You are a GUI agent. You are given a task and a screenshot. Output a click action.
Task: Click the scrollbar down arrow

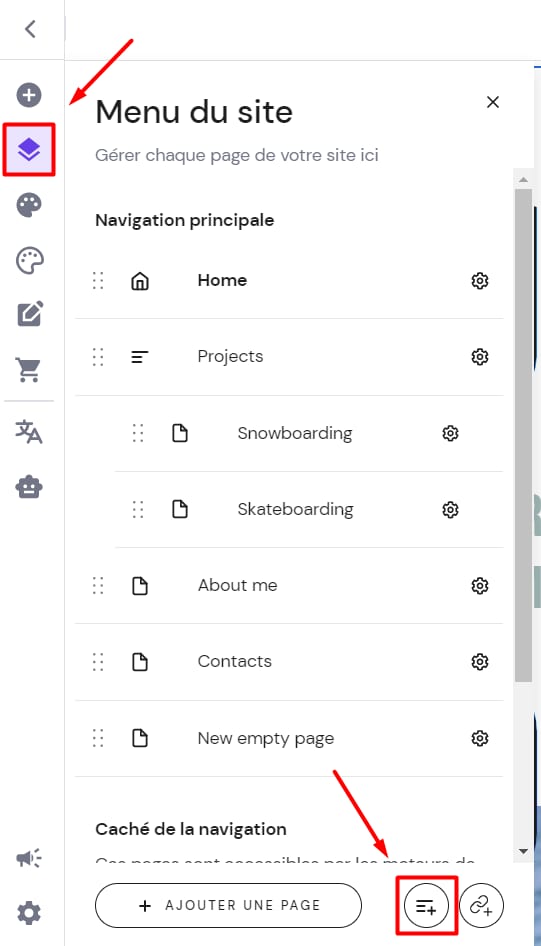click(524, 851)
